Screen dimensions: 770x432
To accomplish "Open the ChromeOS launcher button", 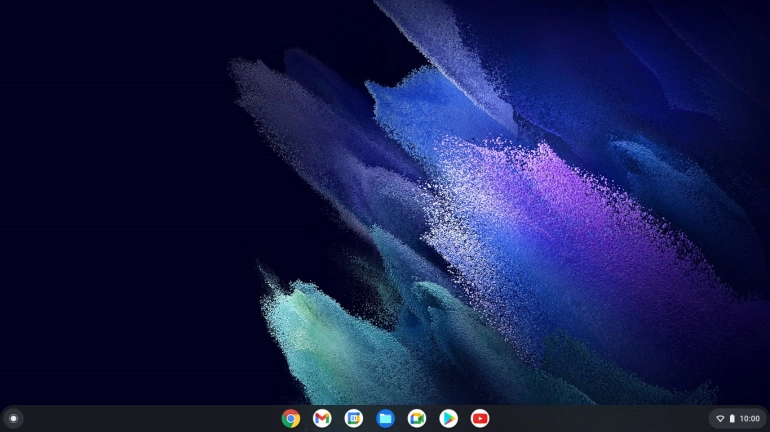I will pyautogui.click(x=13, y=418).
